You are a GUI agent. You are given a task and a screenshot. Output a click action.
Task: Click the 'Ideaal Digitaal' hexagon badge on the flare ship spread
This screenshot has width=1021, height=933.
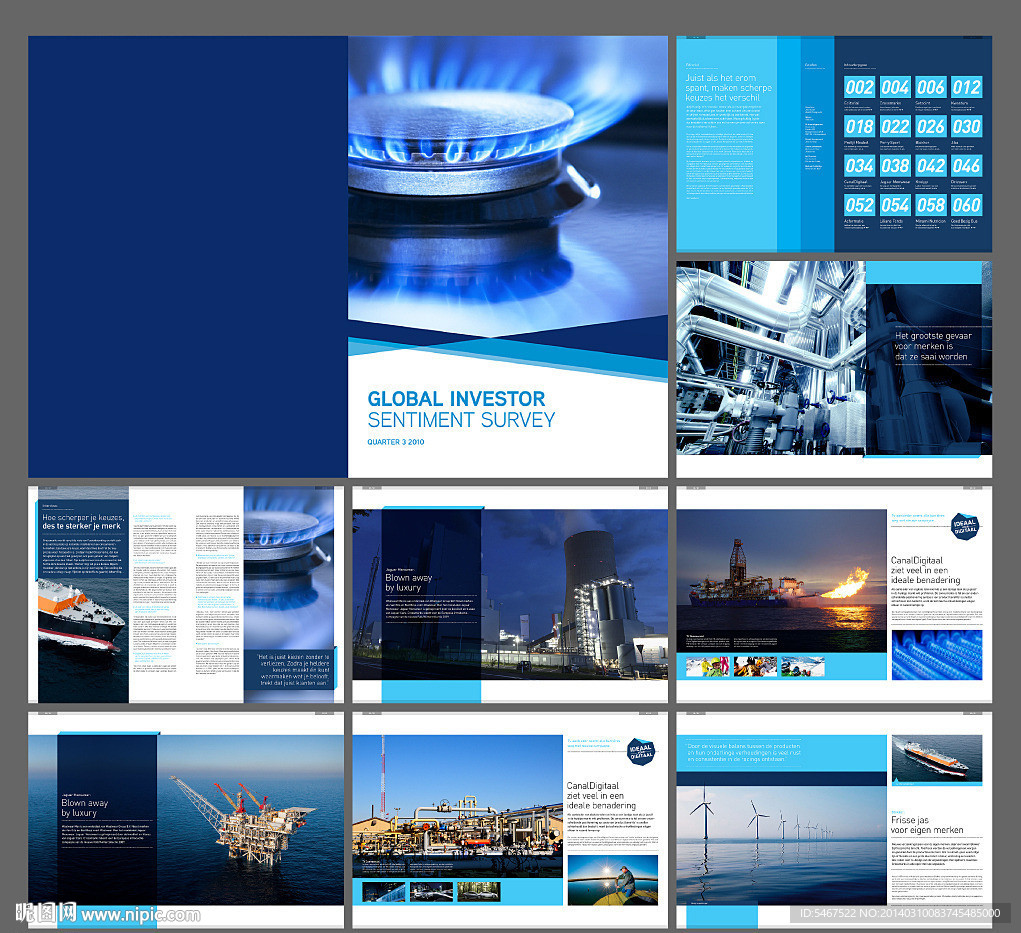coord(965,526)
